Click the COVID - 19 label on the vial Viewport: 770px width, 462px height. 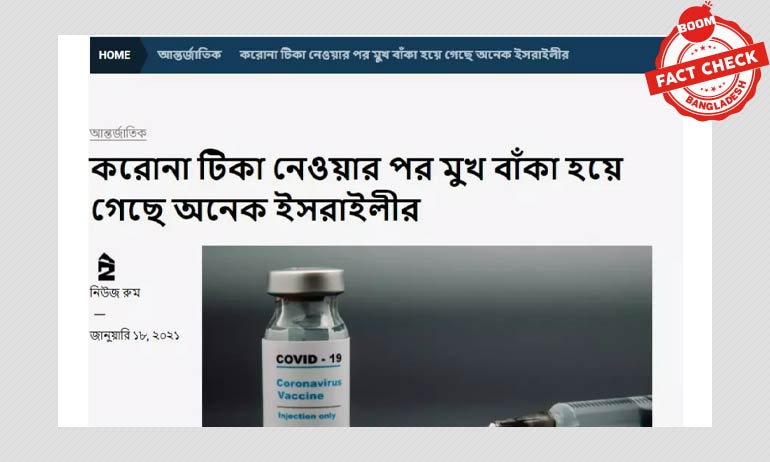[308, 359]
